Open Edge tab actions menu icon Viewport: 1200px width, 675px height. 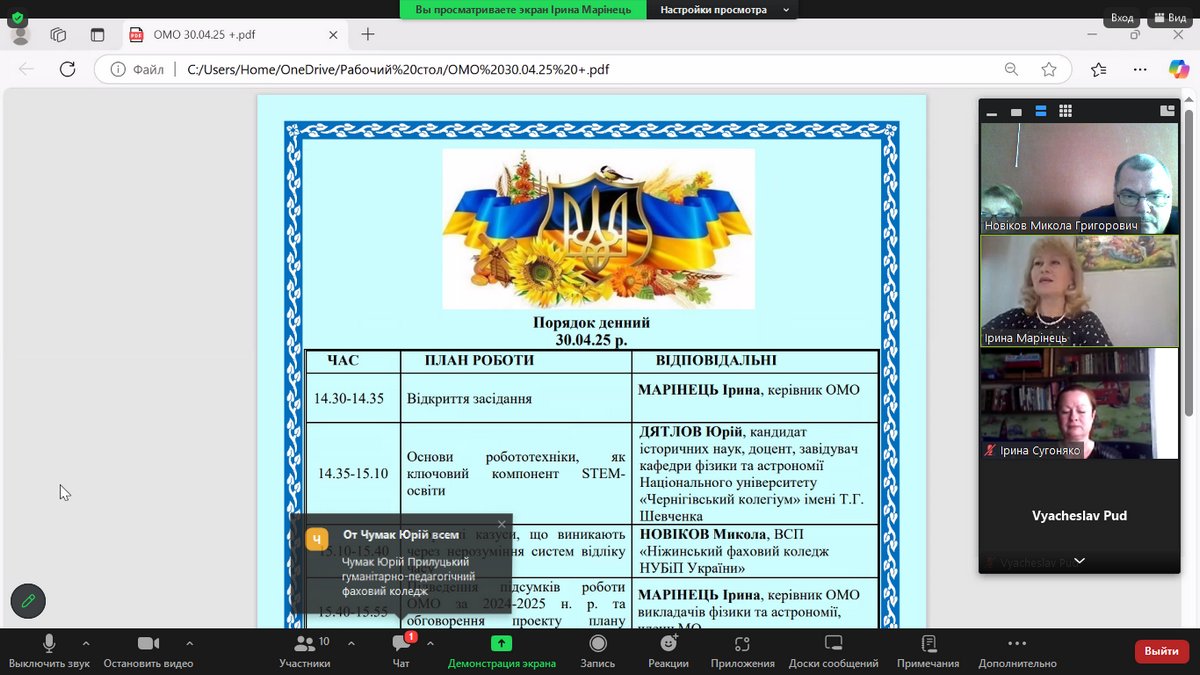click(x=97, y=35)
